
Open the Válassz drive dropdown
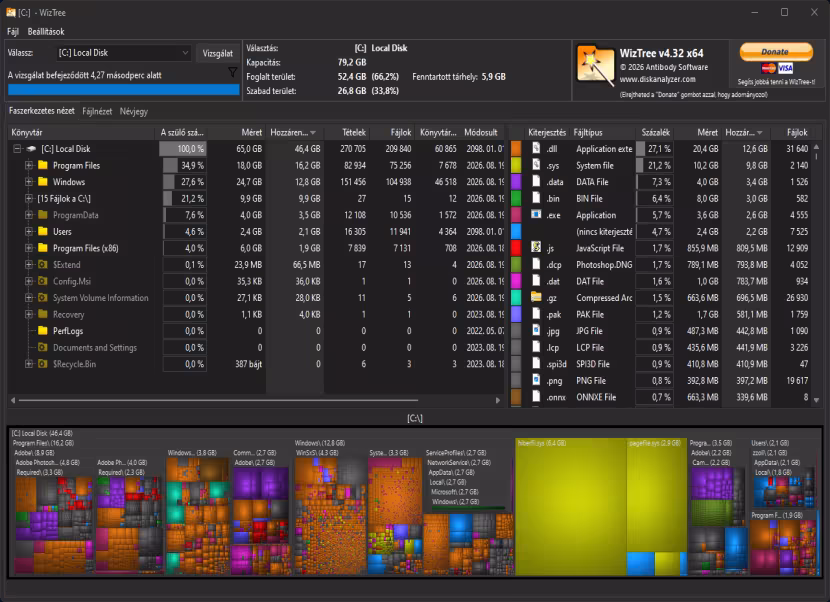pos(123,53)
